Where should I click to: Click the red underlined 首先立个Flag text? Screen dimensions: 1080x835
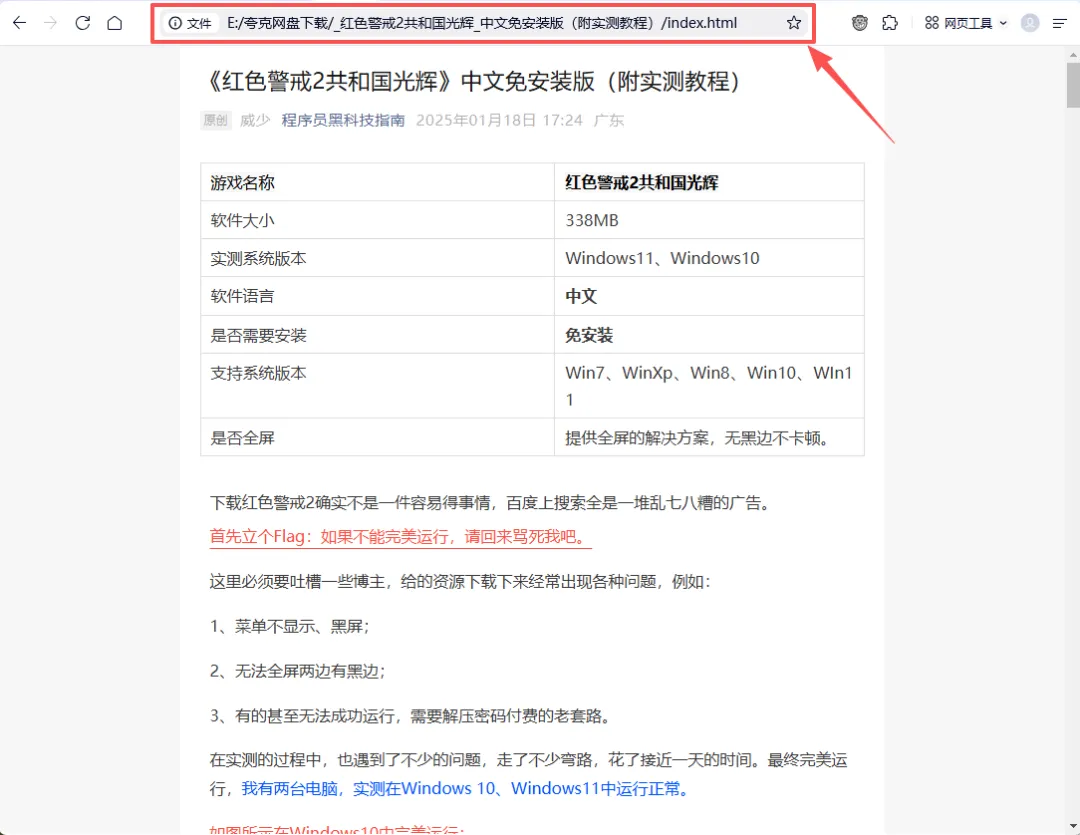(400, 537)
